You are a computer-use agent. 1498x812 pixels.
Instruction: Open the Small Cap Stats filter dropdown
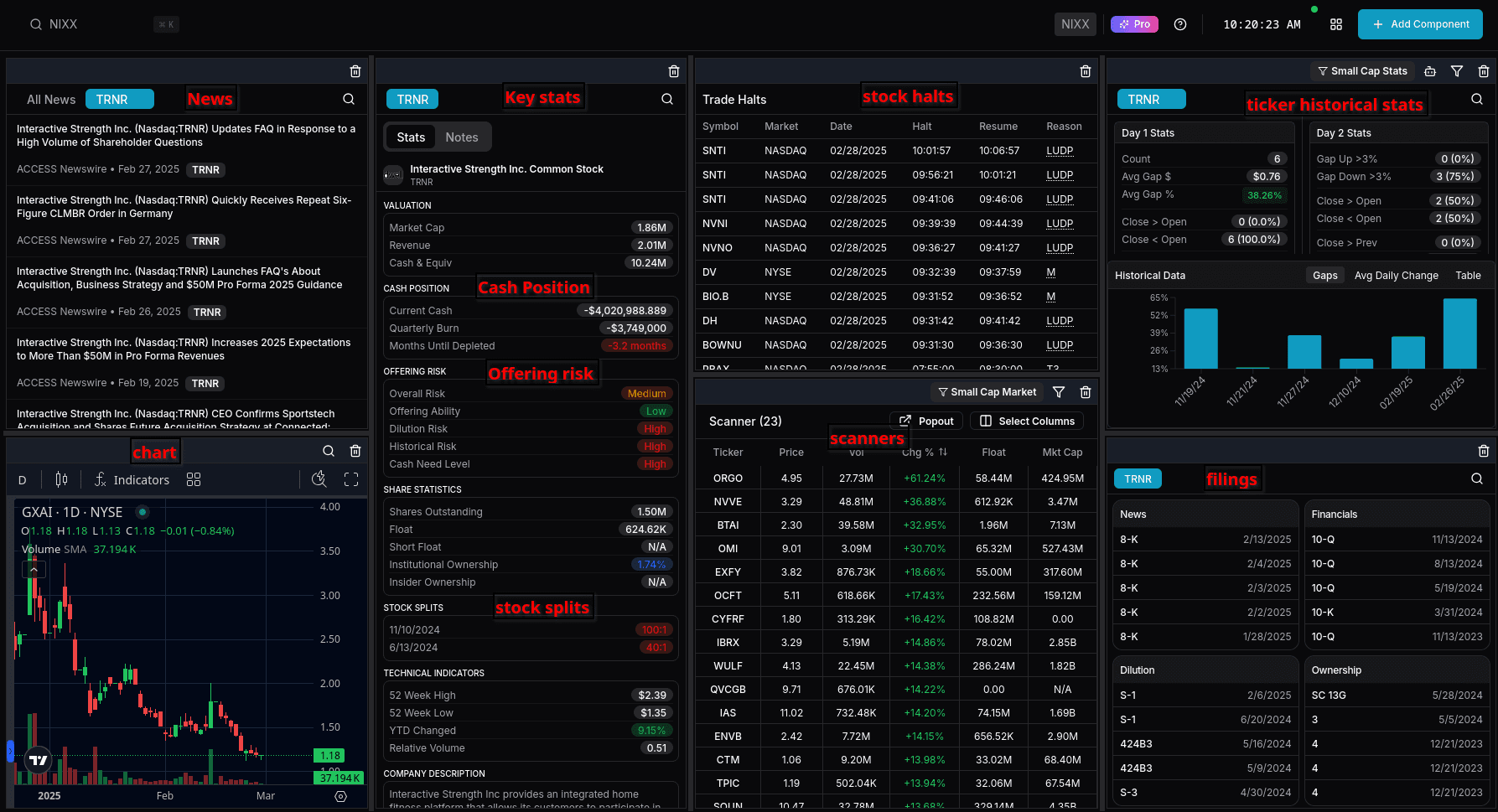pyautogui.click(x=1362, y=71)
